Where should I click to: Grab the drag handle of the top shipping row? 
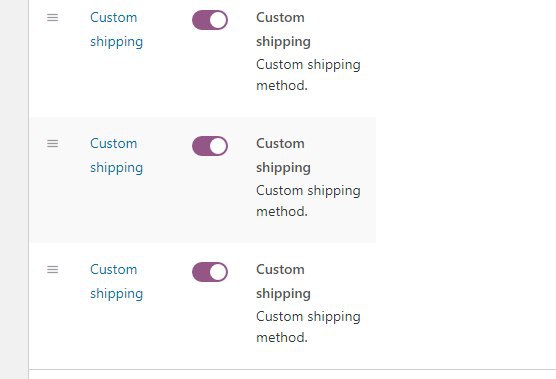(52, 17)
